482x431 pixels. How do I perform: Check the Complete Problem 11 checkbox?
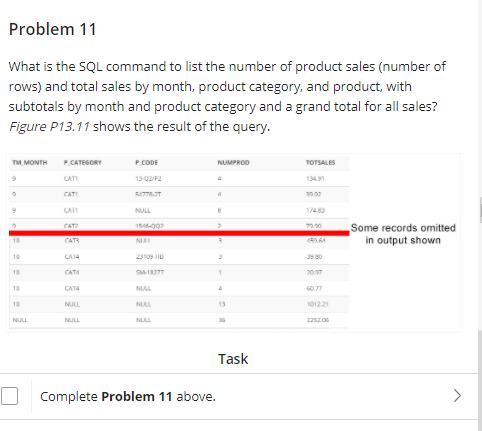9,396
